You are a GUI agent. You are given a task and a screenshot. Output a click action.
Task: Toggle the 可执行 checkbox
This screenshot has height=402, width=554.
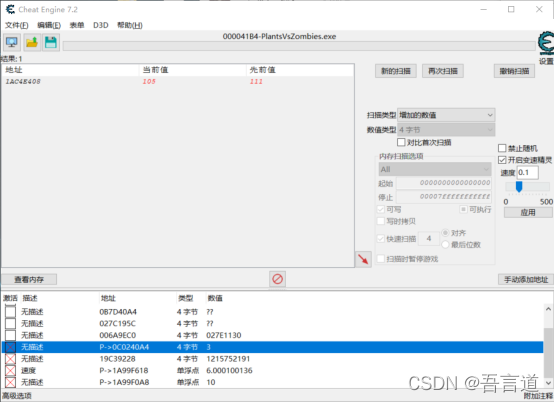[x=463, y=209]
